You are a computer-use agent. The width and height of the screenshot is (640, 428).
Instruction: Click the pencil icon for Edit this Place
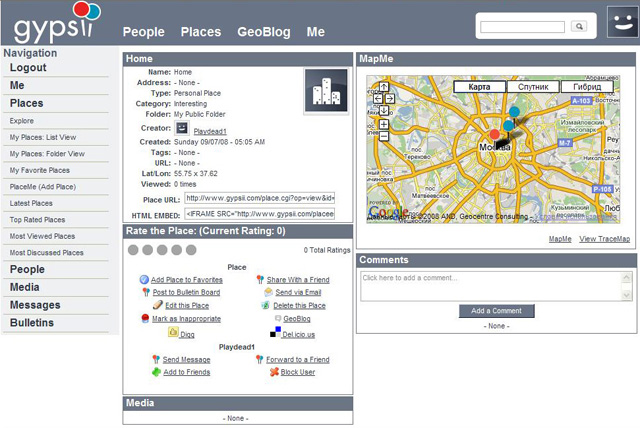pos(158,305)
